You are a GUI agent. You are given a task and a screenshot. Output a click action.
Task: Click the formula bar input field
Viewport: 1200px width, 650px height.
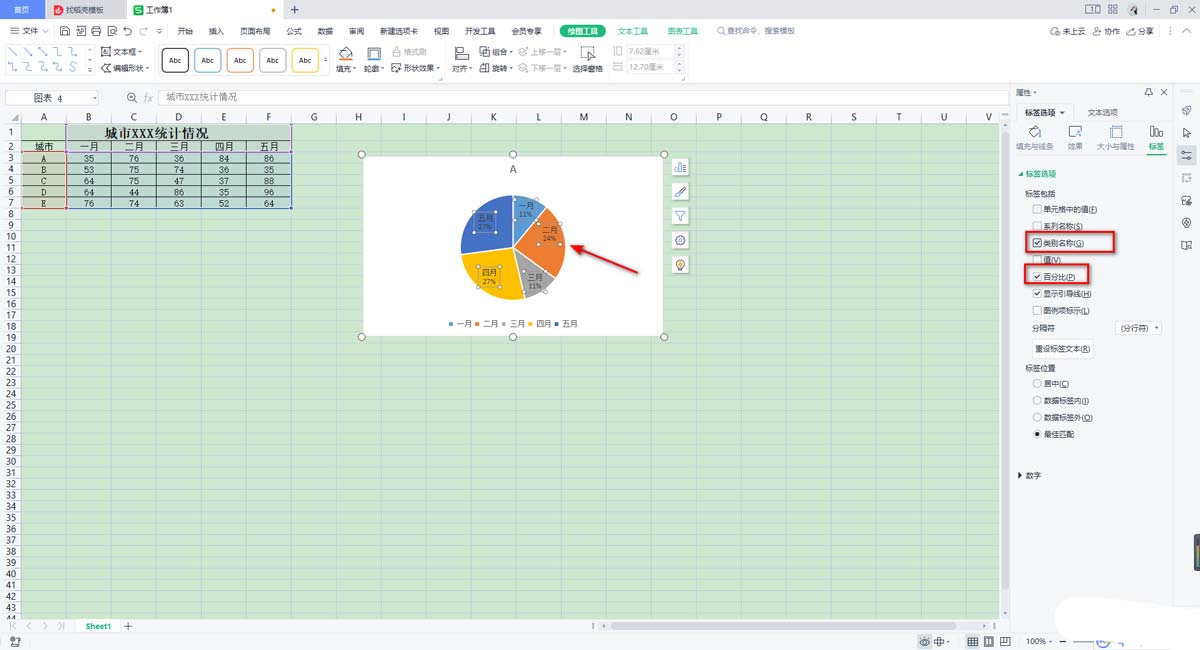[584, 97]
